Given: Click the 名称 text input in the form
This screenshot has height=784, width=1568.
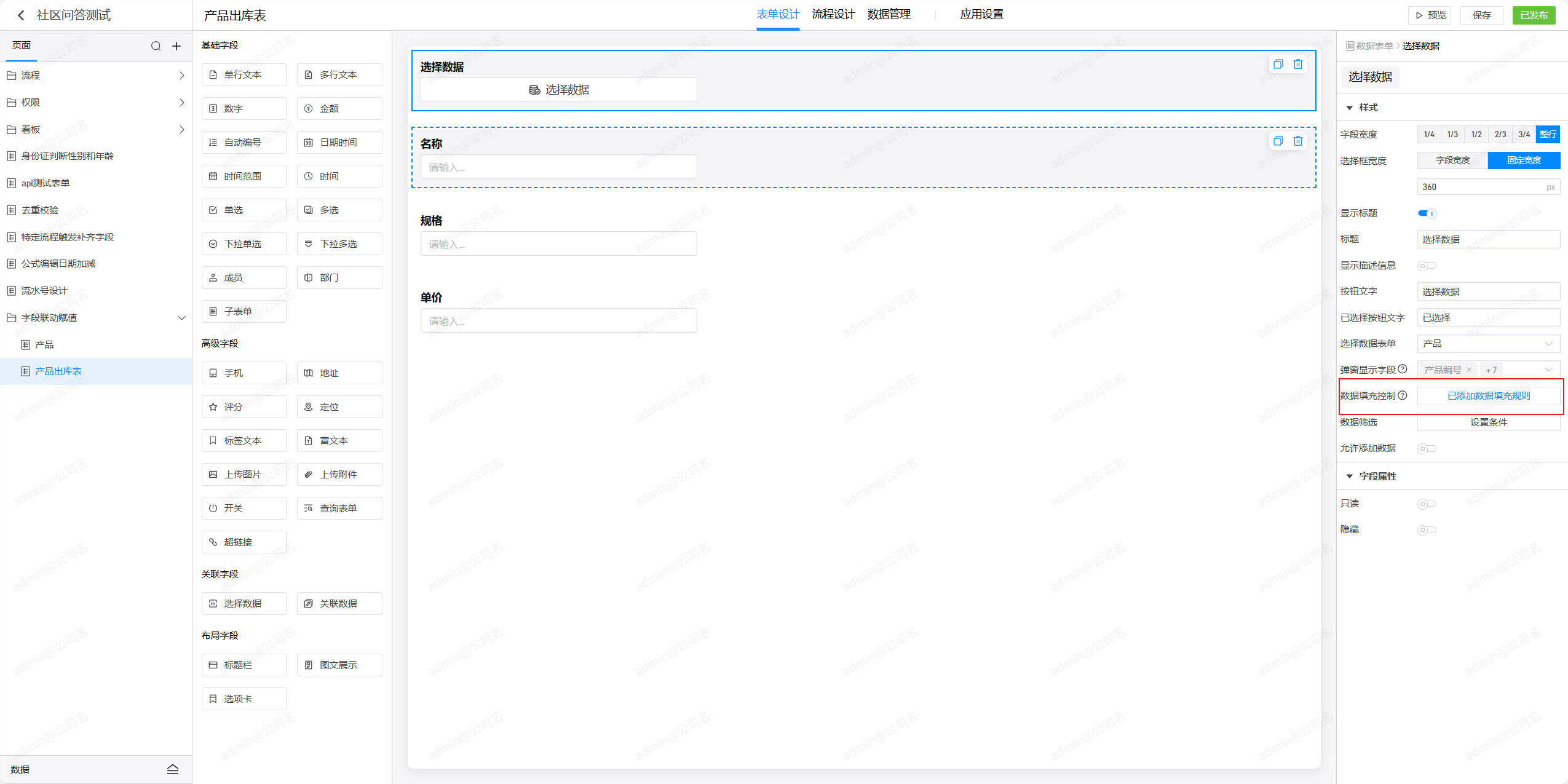Looking at the screenshot, I should [558, 167].
